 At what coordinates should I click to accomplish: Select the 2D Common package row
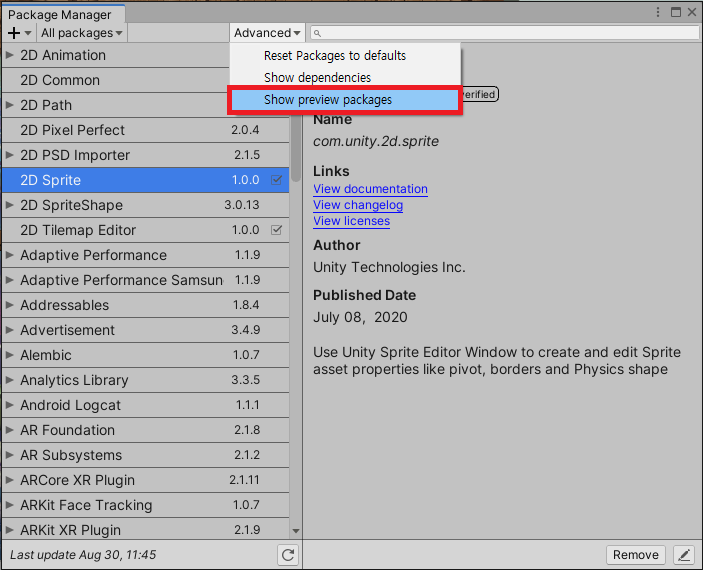click(x=116, y=80)
